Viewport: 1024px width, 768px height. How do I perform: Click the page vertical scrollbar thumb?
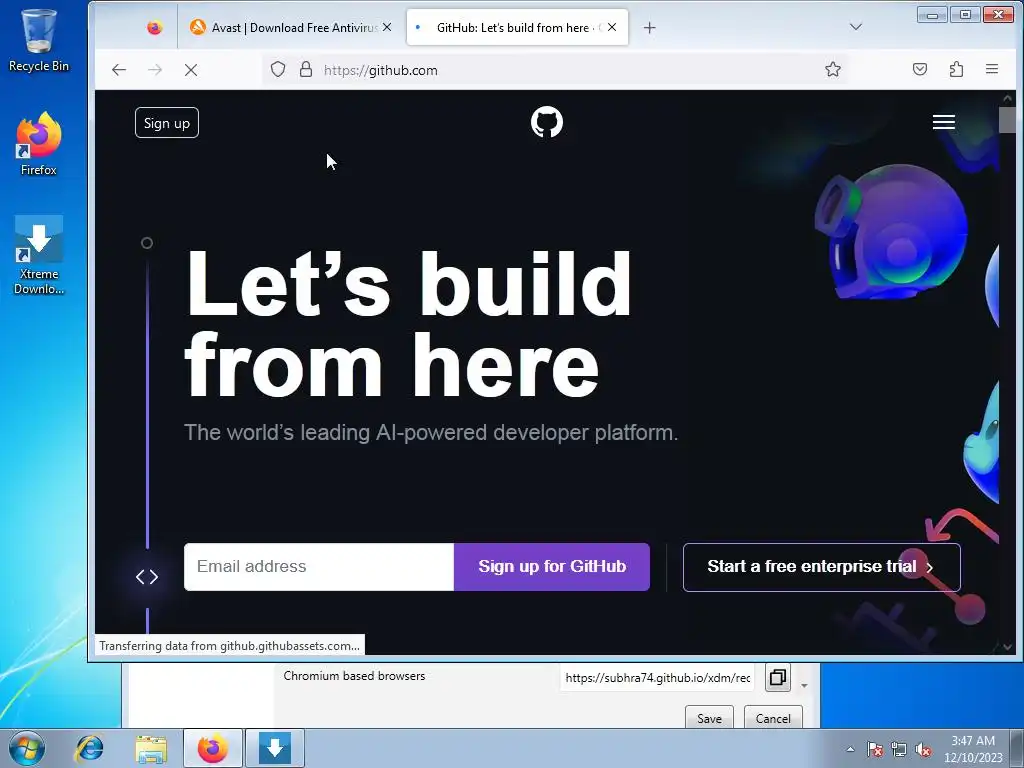coord(1007,120)
